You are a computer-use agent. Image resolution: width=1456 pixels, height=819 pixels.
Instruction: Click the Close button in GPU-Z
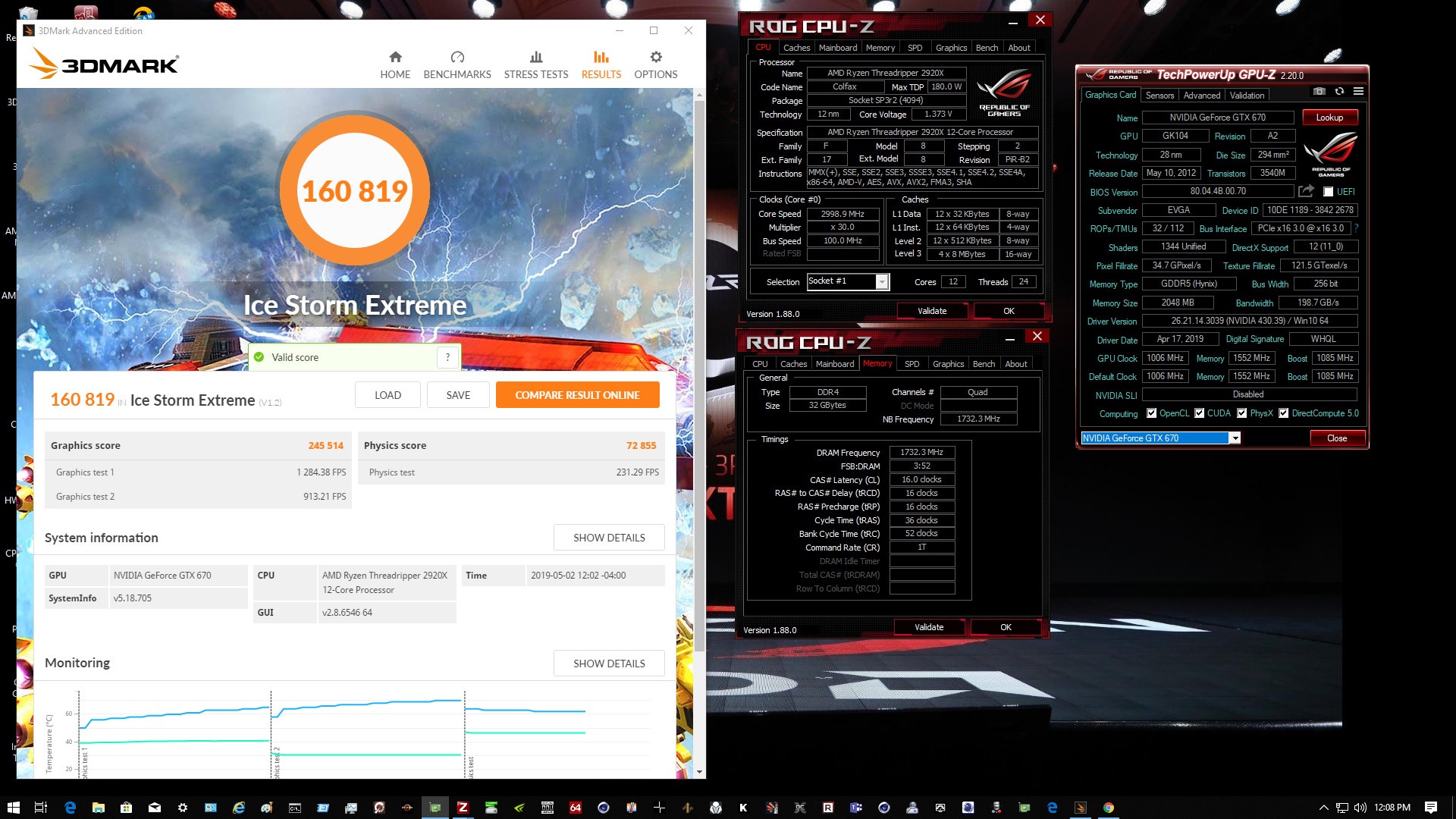coord(1337,438)
